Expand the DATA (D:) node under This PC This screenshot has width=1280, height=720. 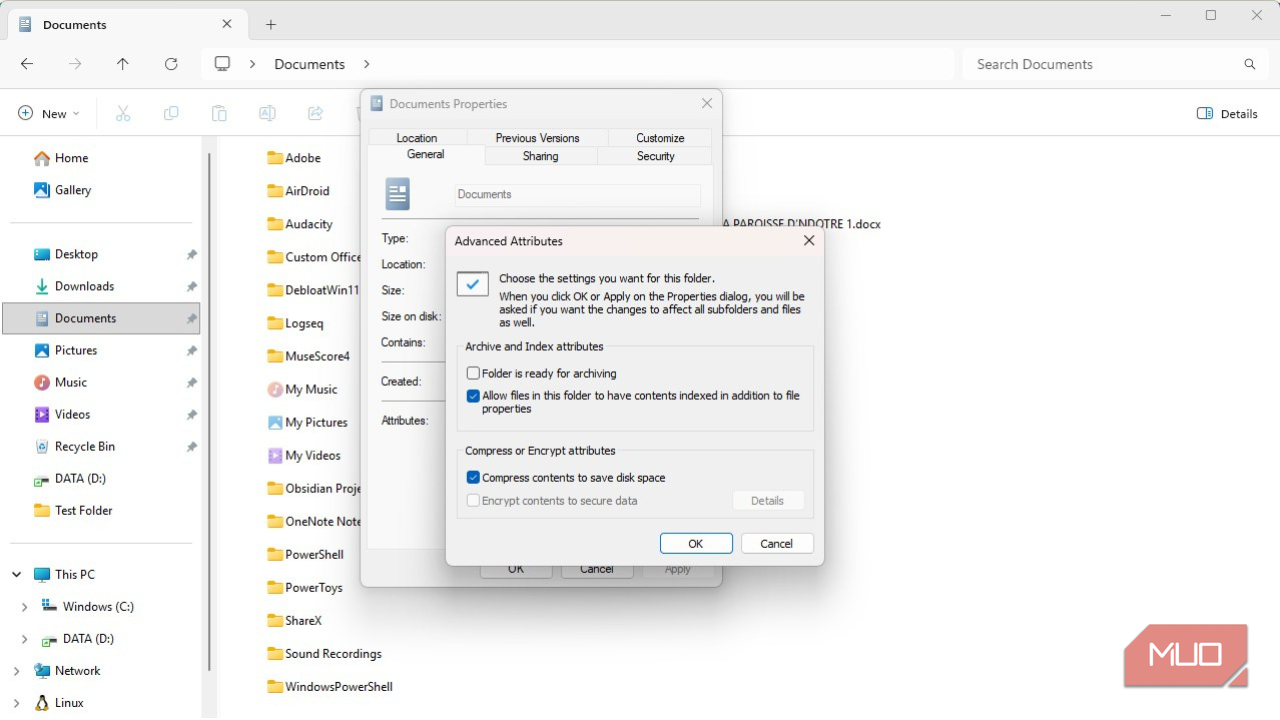coord(25,639)
